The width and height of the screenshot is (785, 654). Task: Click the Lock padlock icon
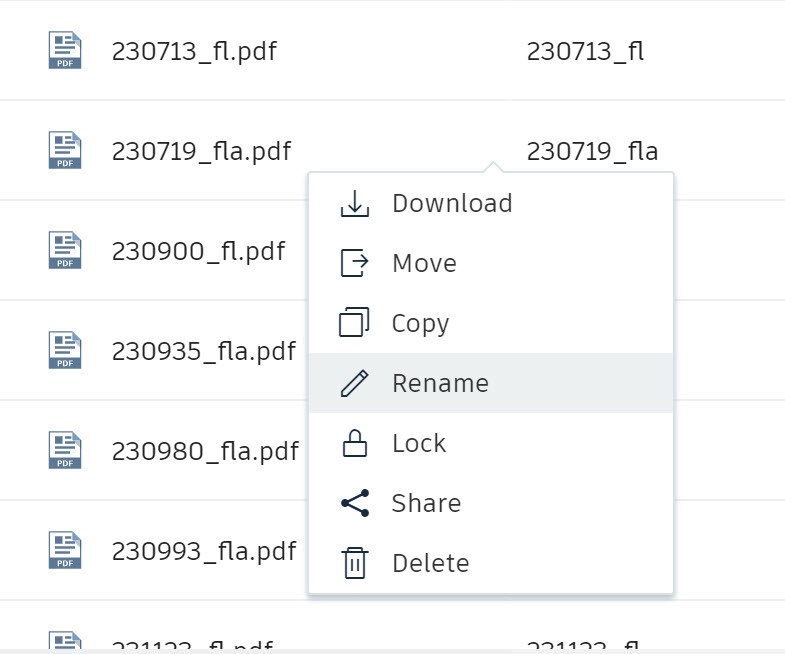tap(354, 443)
